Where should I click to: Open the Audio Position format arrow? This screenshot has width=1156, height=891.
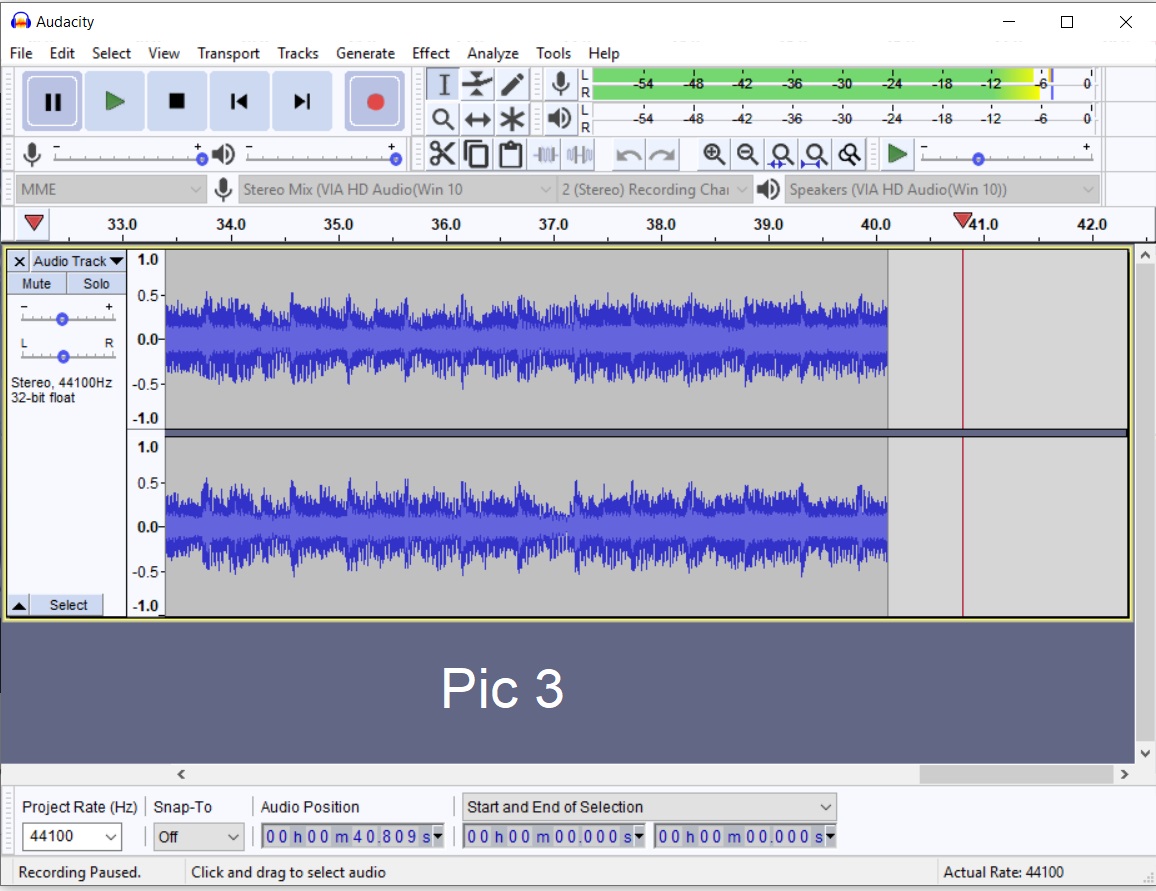438,836
